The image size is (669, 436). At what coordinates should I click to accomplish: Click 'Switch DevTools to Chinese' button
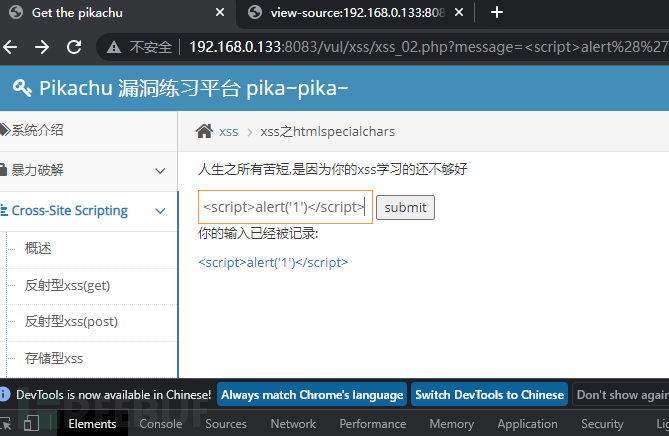coord(489,395)
